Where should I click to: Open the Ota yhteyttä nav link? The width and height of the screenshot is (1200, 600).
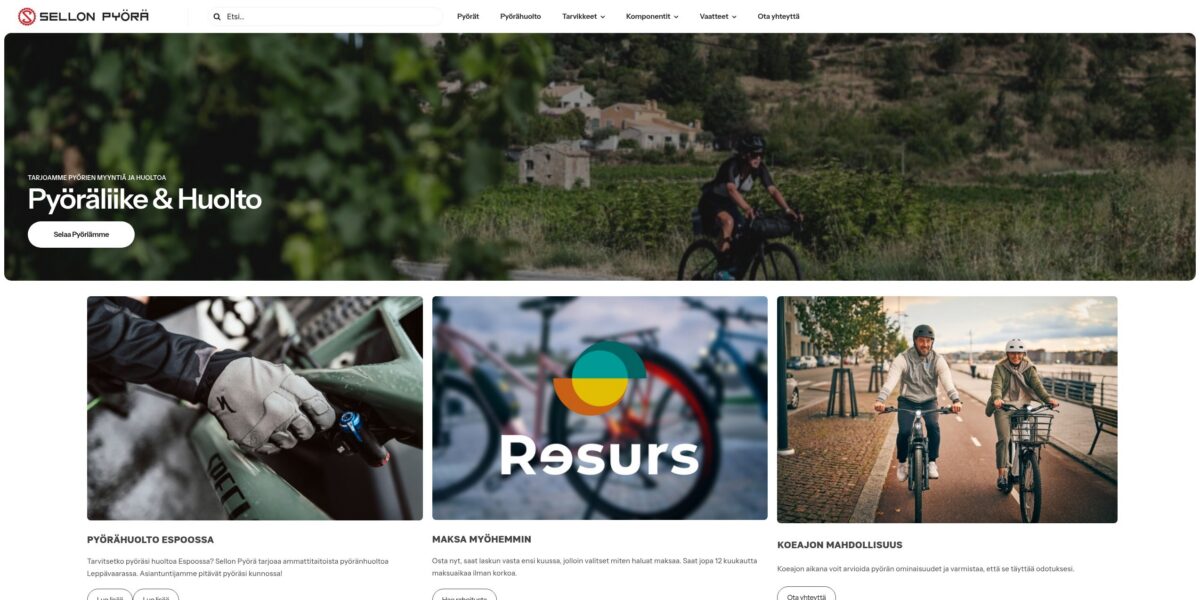[778, 16]
